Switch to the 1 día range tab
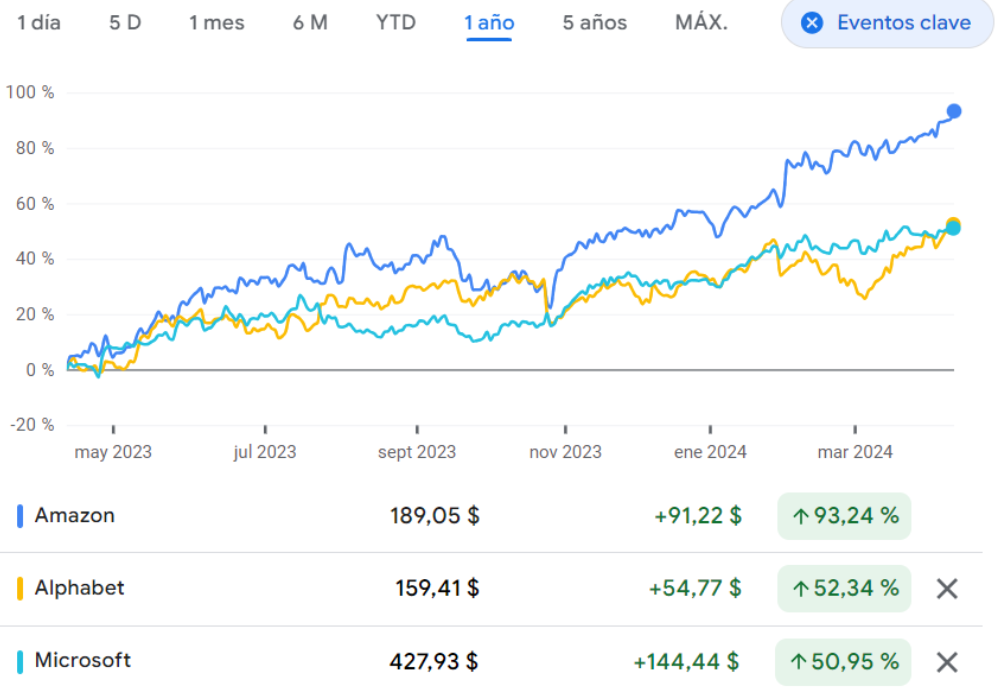This screenshot has height=692, width=1002. coord(39,23)
